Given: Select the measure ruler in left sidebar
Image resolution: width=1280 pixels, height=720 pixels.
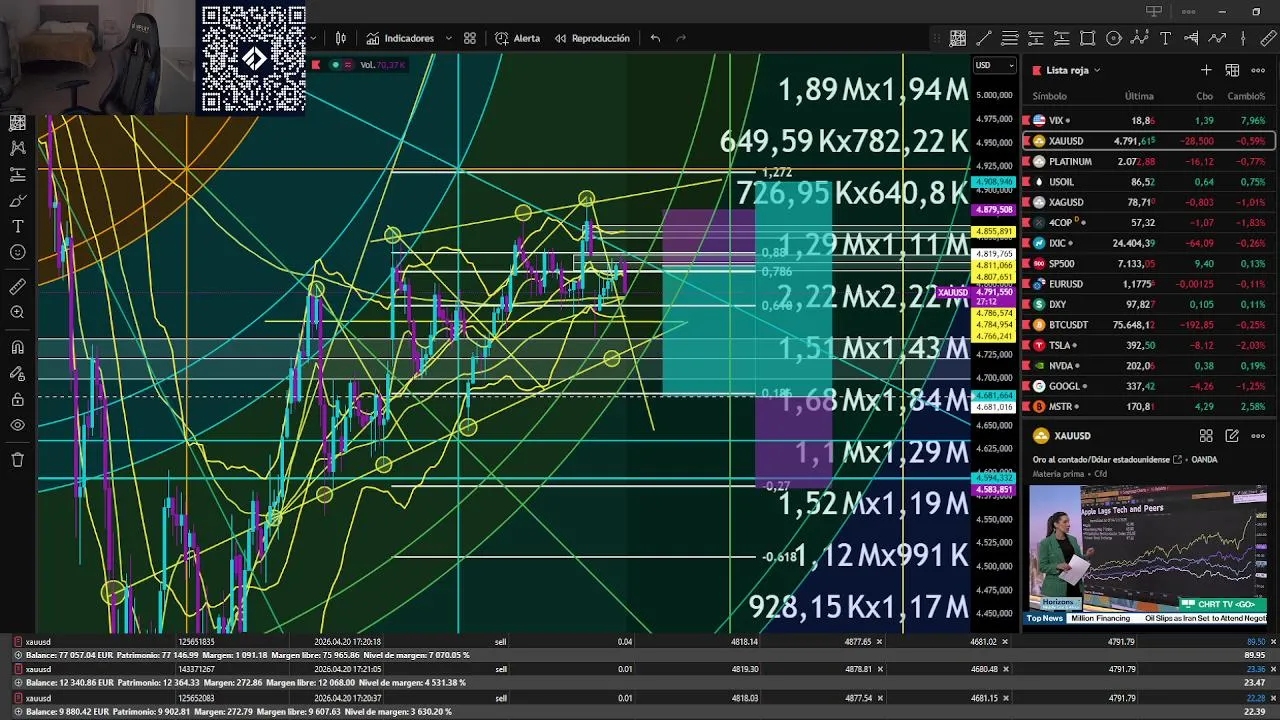Looking at the screenshot, I should (x=17, y=286).
